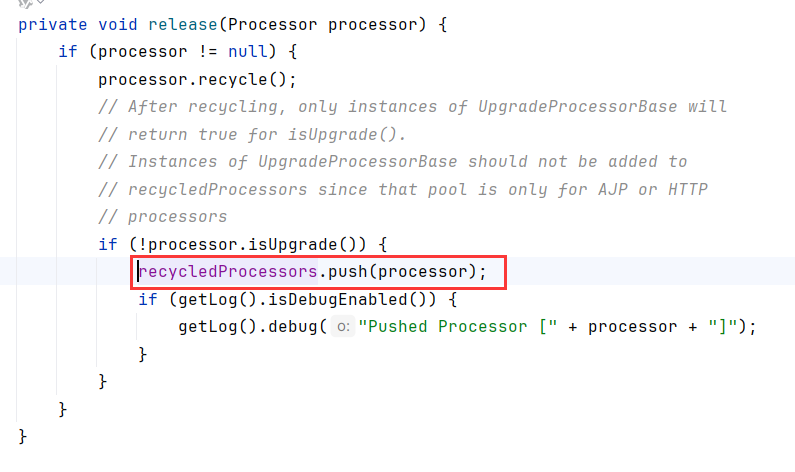Click the 'private' keyword of the method
Screen dimensions: 795x472
pos(53,25)
